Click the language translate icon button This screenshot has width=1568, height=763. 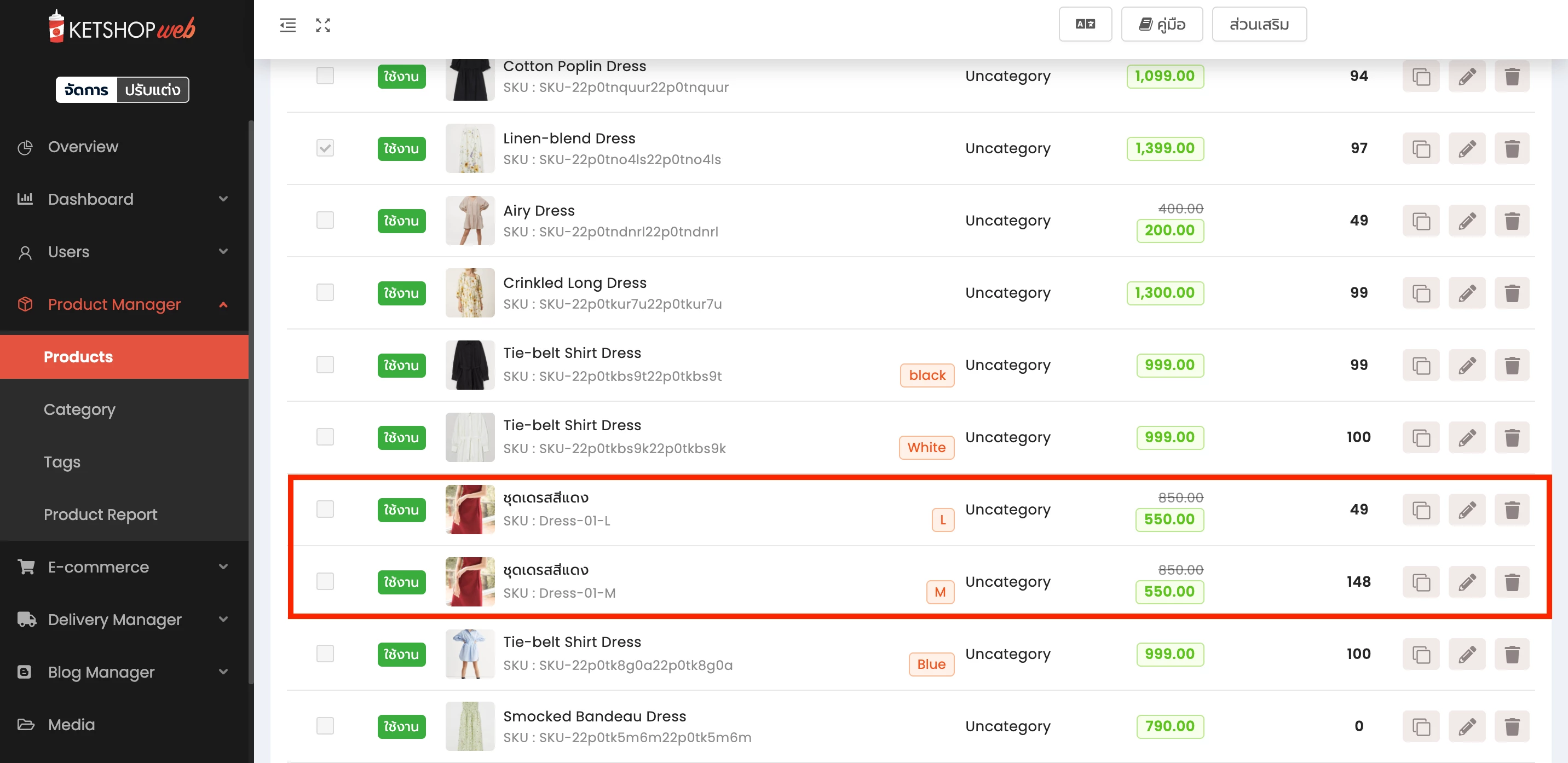(1085, 24)
